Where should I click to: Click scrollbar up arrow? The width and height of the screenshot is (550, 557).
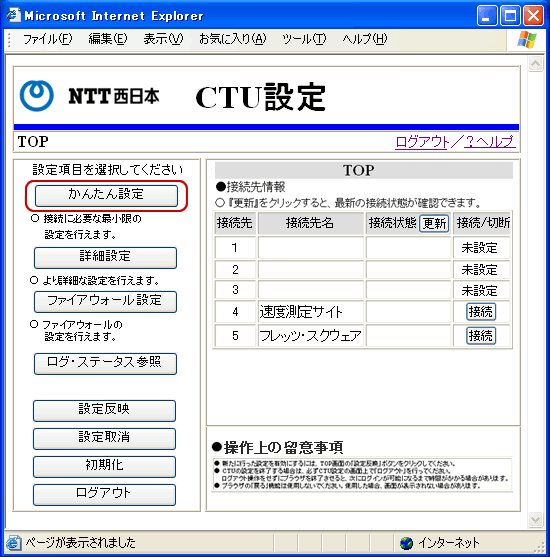[535, 64]
